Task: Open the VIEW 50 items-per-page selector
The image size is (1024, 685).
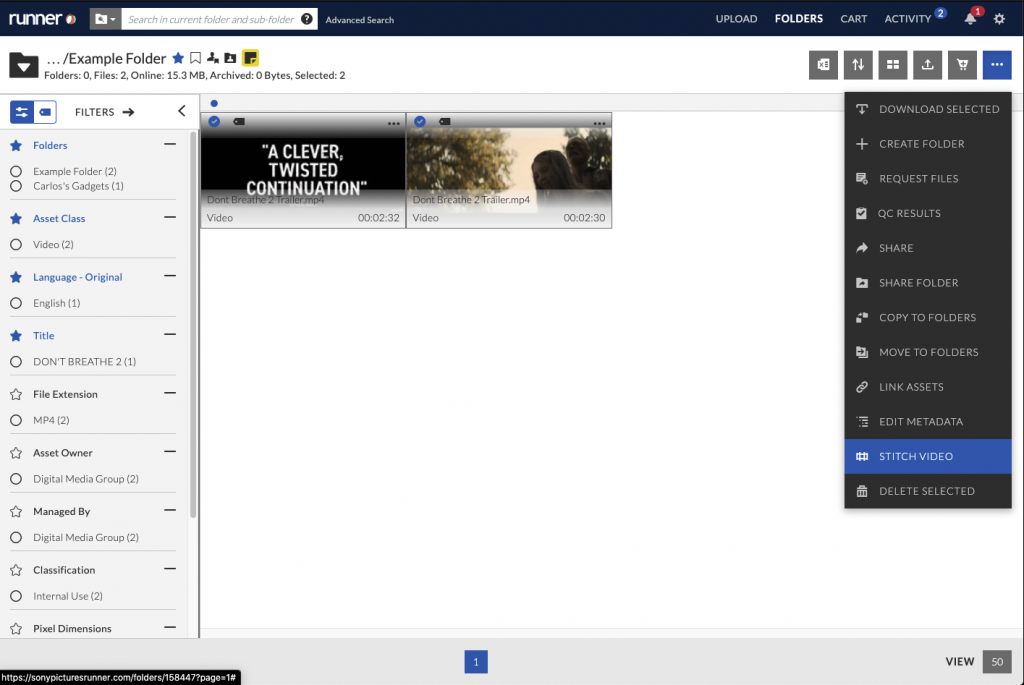Action: [x=997, y=661]
